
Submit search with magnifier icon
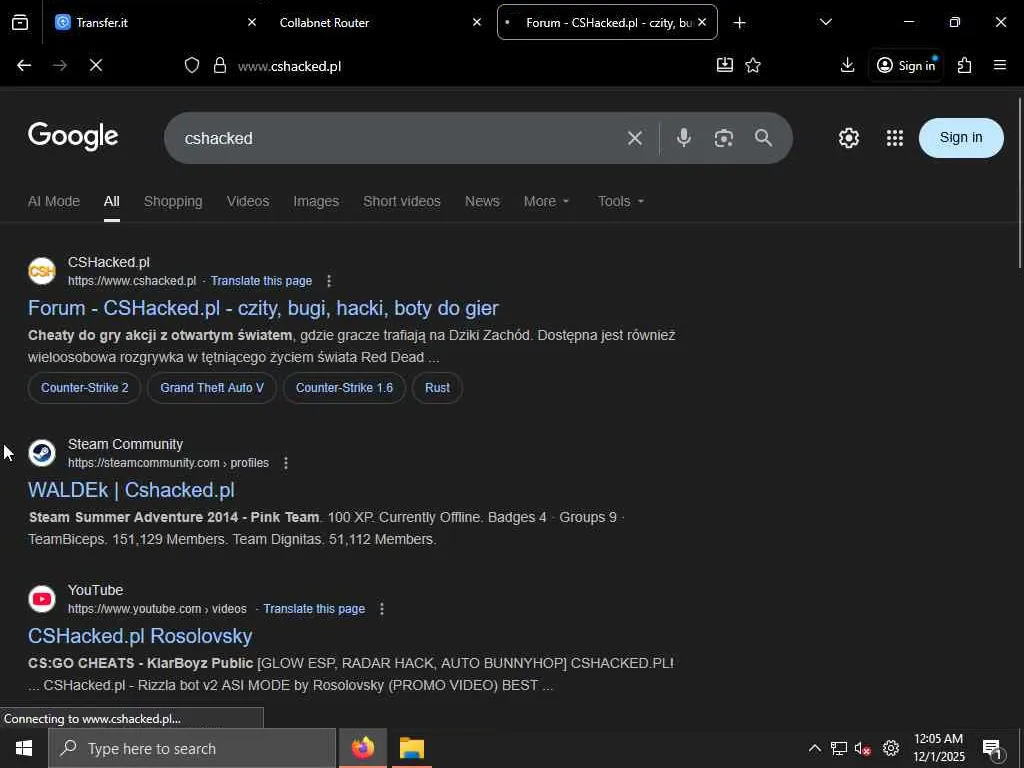763,138
